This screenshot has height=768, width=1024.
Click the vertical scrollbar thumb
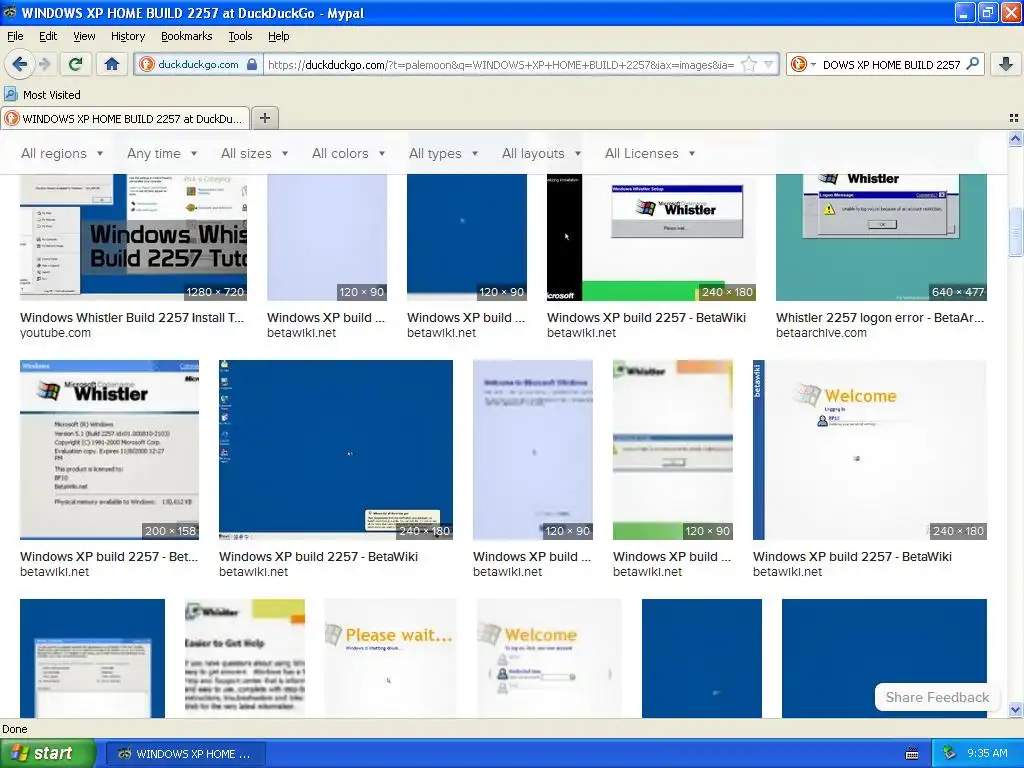pyautogui.click(x=1015, y=232)
